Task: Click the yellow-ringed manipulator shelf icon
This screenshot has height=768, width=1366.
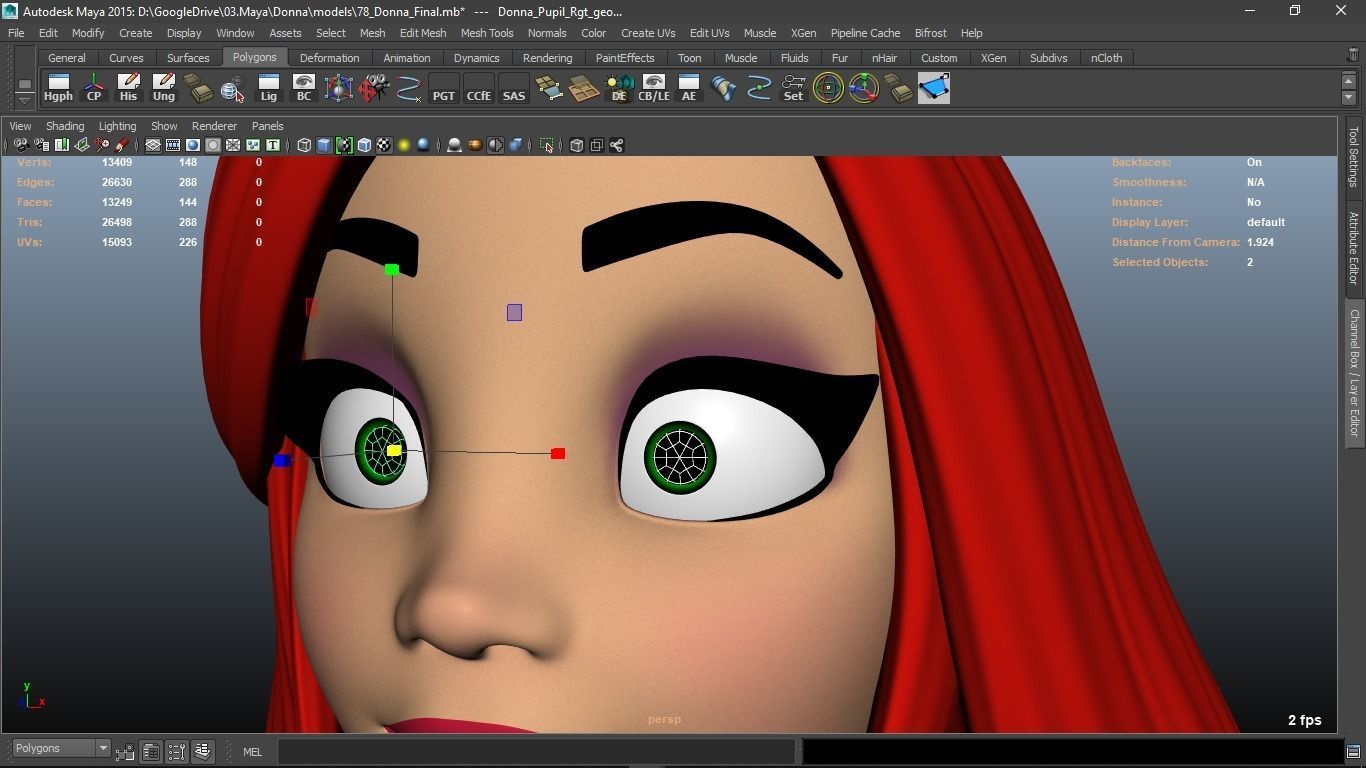Action: pos(828,88)
